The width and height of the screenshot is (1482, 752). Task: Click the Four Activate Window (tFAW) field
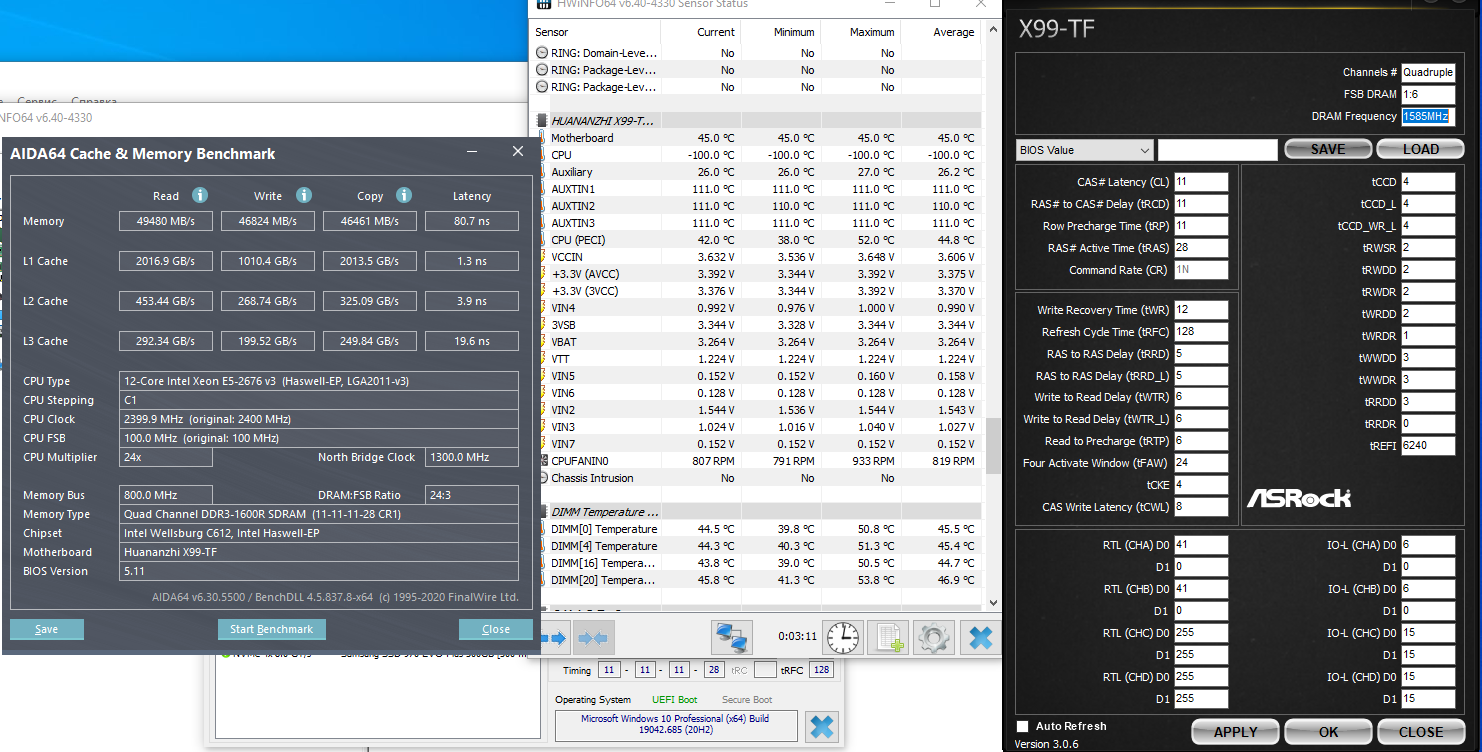coord(1200,463)
